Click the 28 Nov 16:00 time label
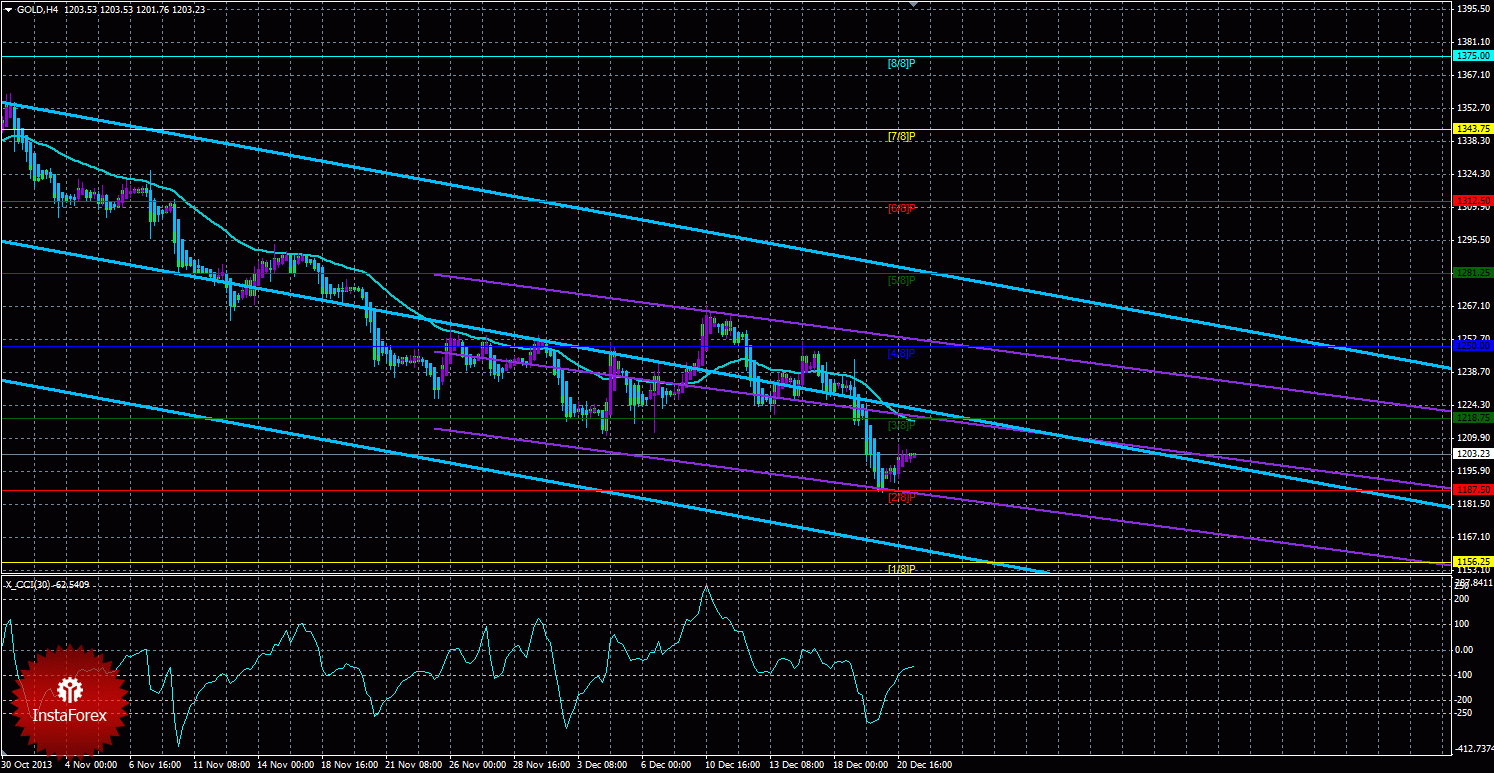Screen dimensions: 1494x773 (540, 765)
